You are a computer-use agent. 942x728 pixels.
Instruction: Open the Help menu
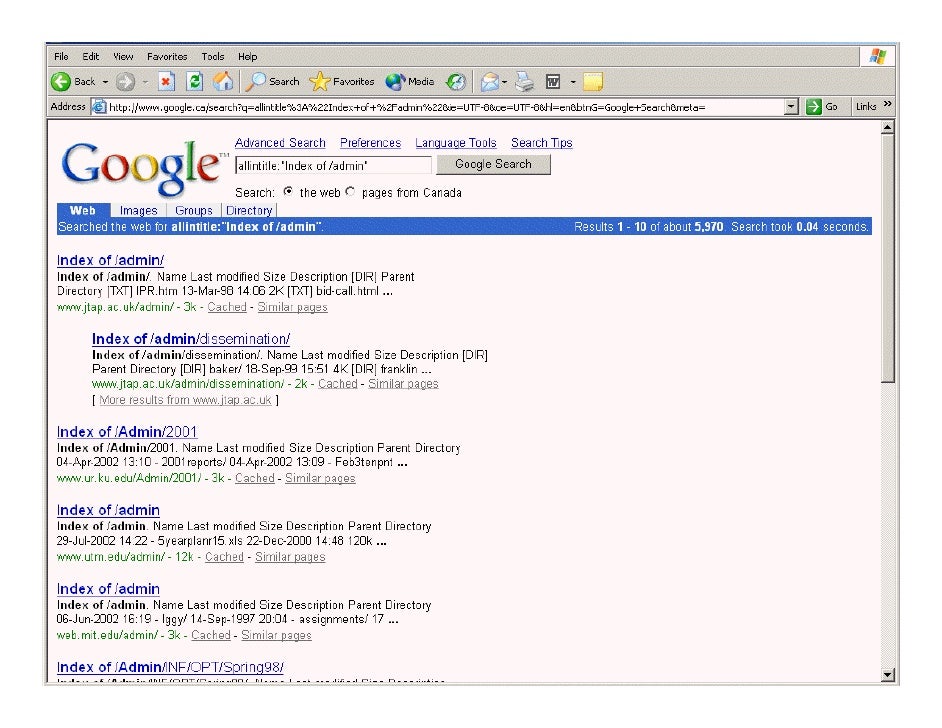(248, 56)
